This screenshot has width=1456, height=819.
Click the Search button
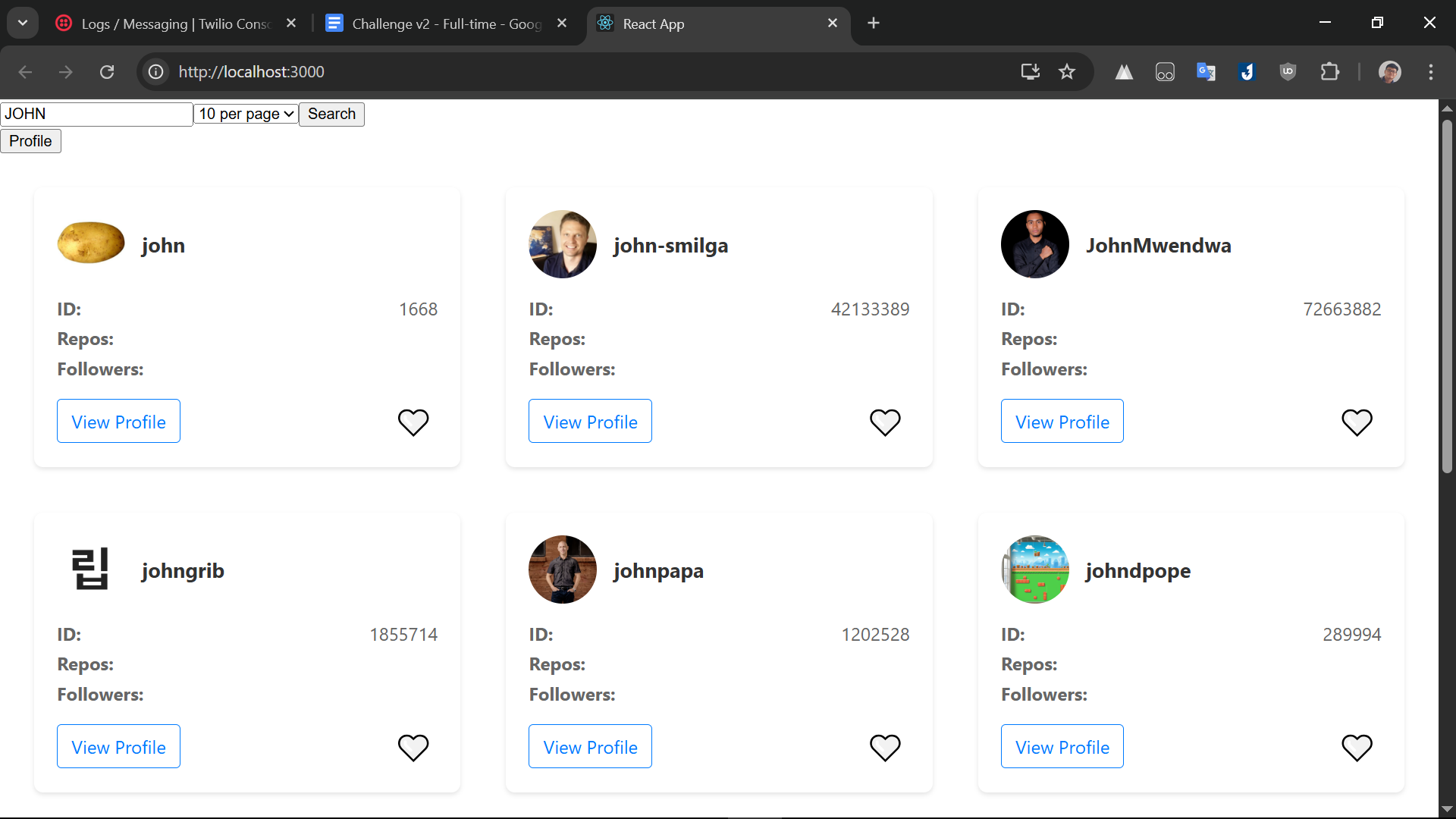(331, 114)
